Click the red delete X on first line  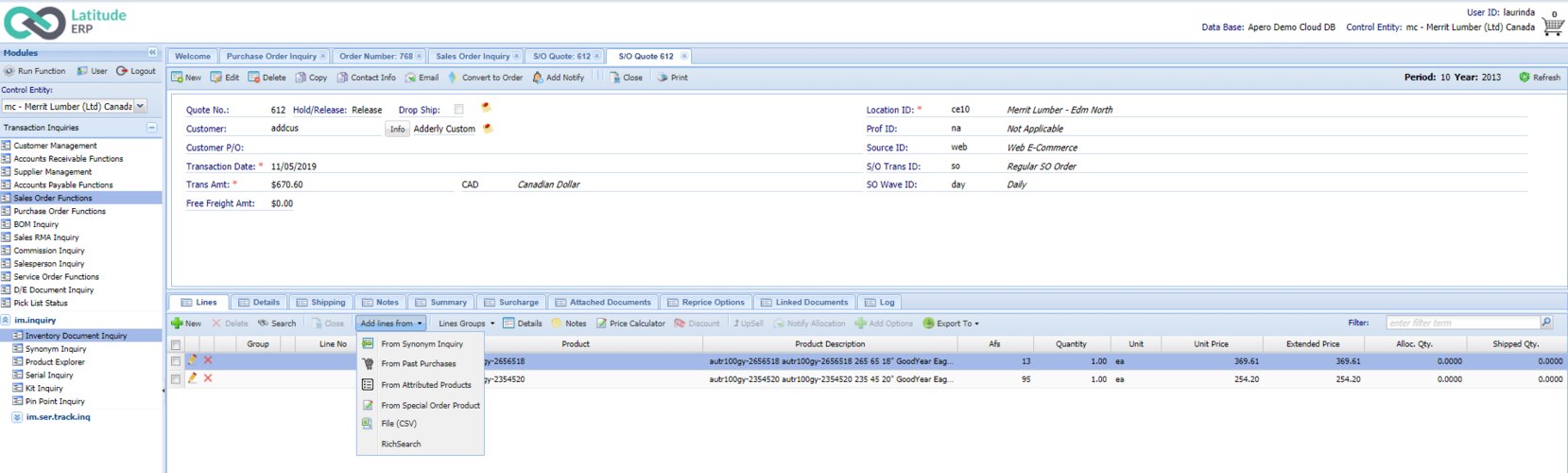(x=208, y=360)
